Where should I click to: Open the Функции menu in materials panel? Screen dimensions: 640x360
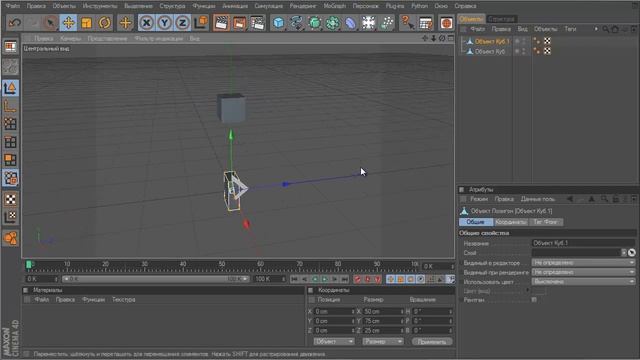pos(93,300)
